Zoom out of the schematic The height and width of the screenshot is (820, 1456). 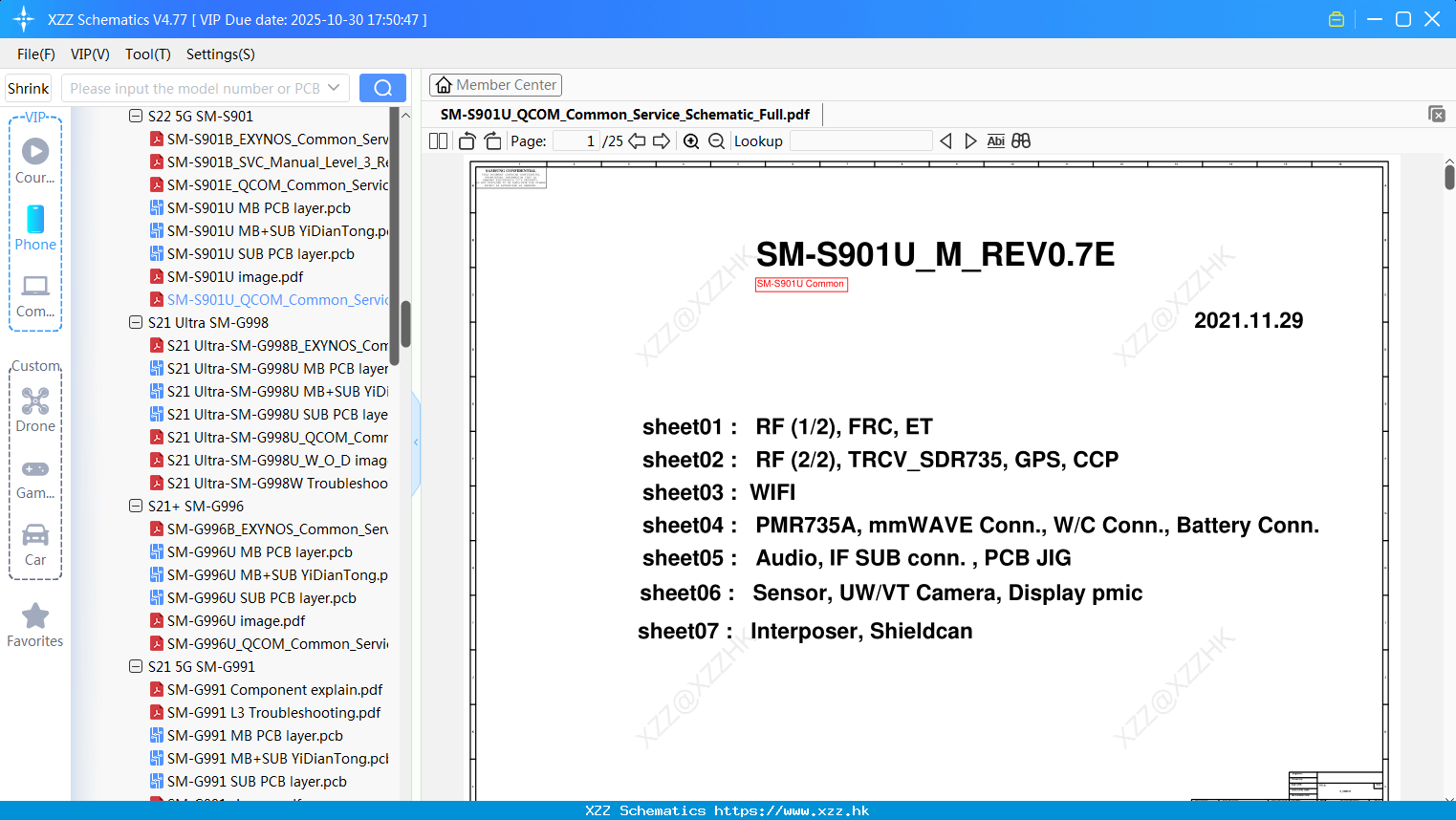tap(716, 140)
